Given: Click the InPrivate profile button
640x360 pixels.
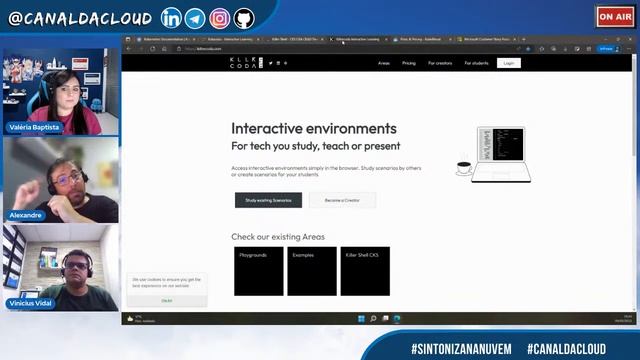Looking at the screenshot, I should (609, 49).
